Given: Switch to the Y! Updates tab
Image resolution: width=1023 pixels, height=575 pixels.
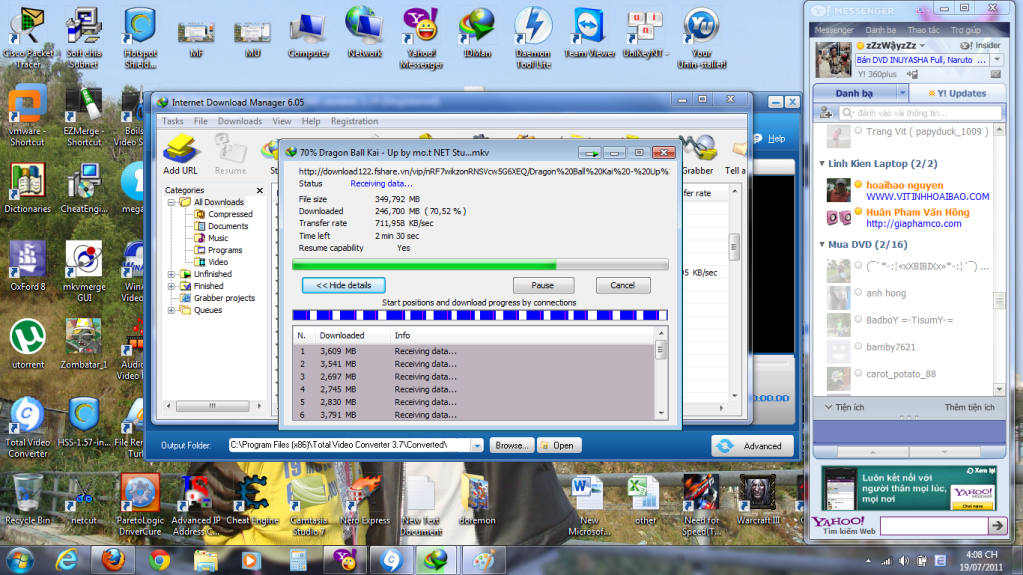Looking at the screenshot, I should coord(954,93).
